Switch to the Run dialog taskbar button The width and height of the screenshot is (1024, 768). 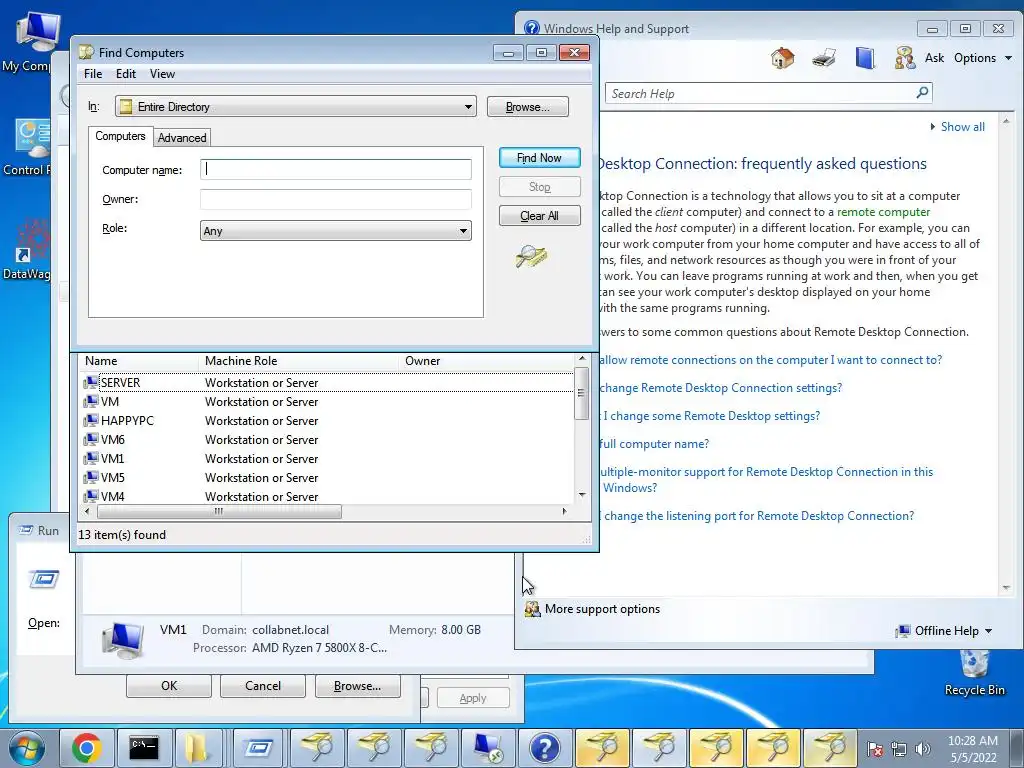coord(258,748)
